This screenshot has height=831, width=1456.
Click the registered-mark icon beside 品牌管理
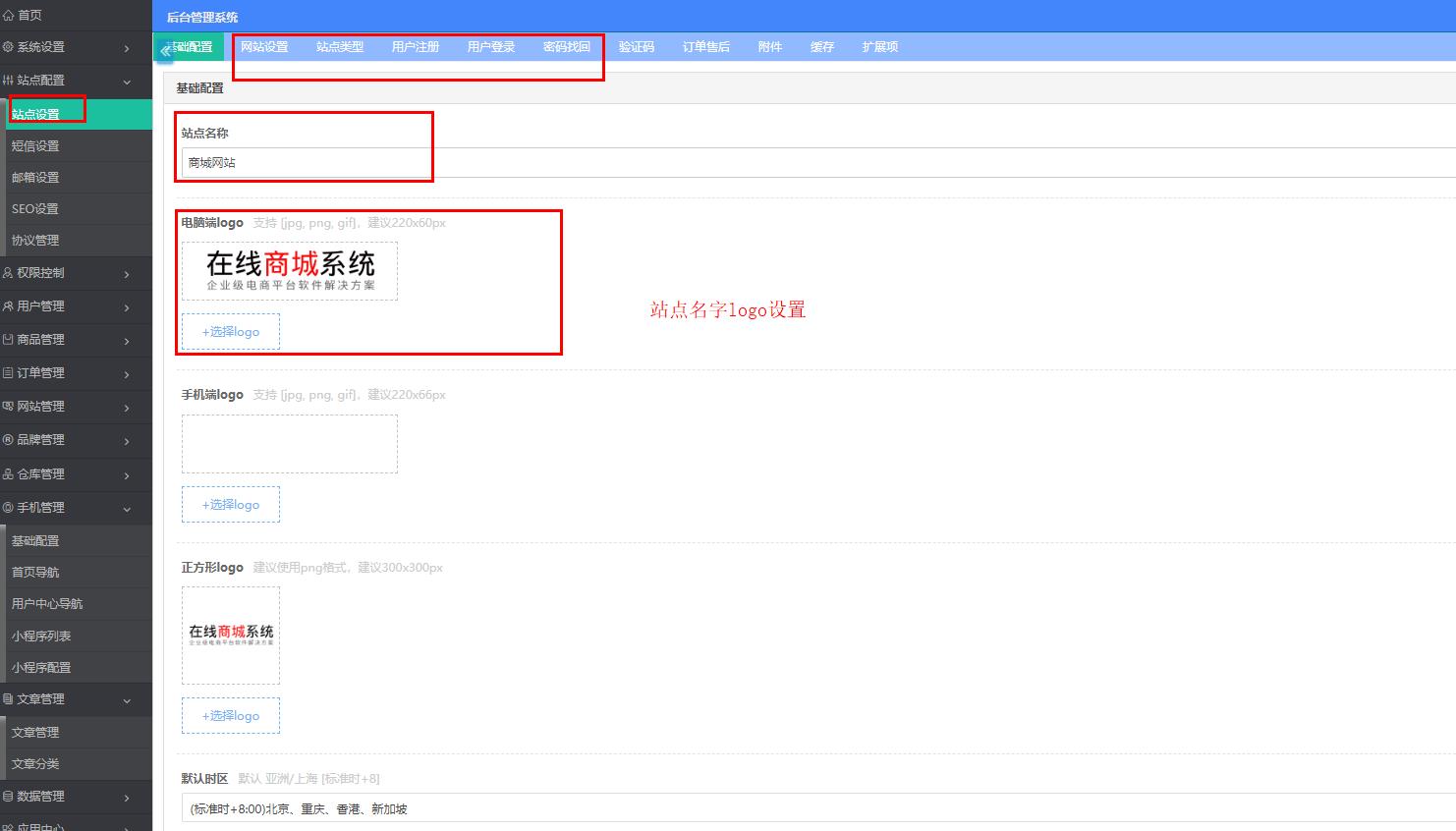(x=8, y=440)
